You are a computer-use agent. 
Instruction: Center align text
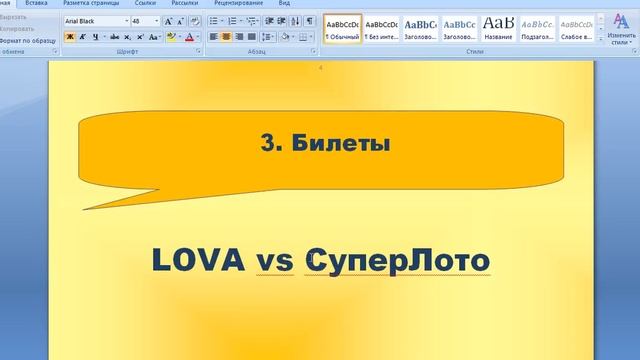pos(226,37)
